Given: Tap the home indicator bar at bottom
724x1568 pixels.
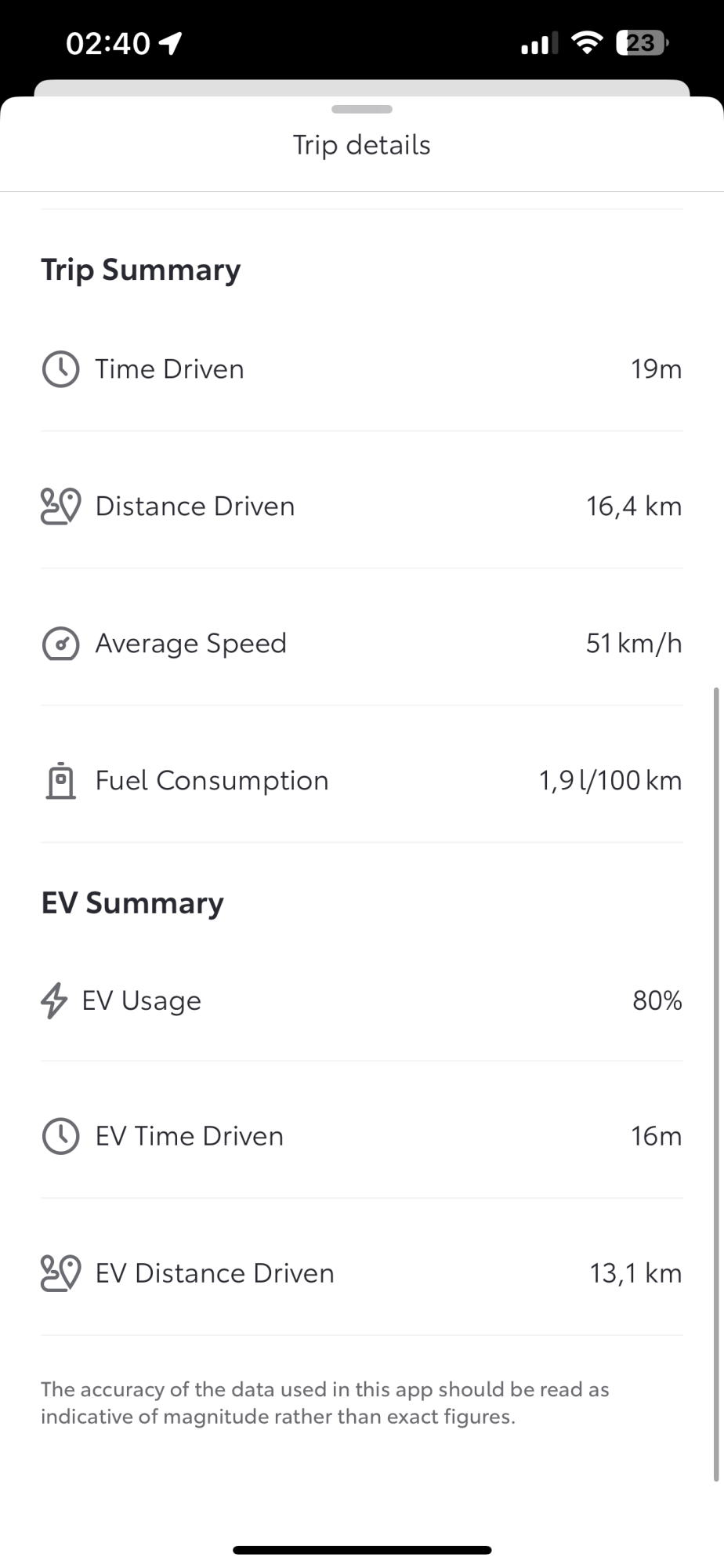Looking at the screenshot, I should click(x=362, y=1549).
